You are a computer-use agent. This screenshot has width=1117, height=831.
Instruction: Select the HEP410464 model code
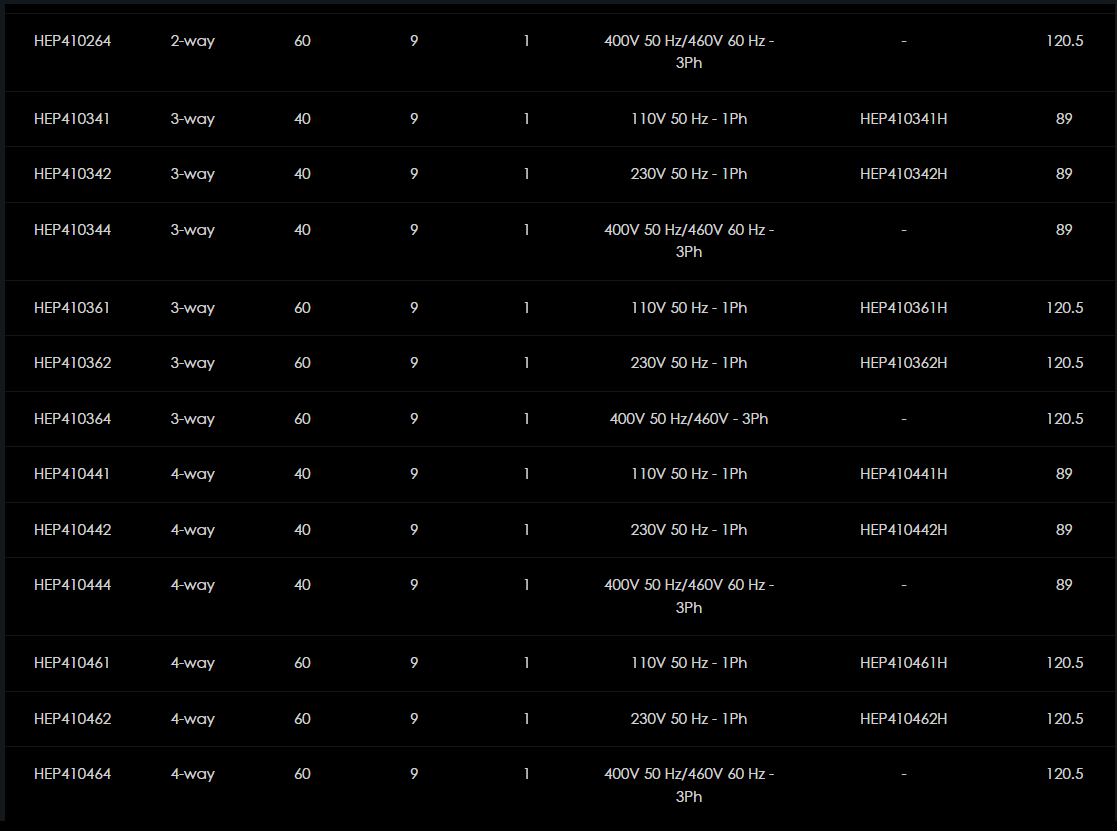72,774
